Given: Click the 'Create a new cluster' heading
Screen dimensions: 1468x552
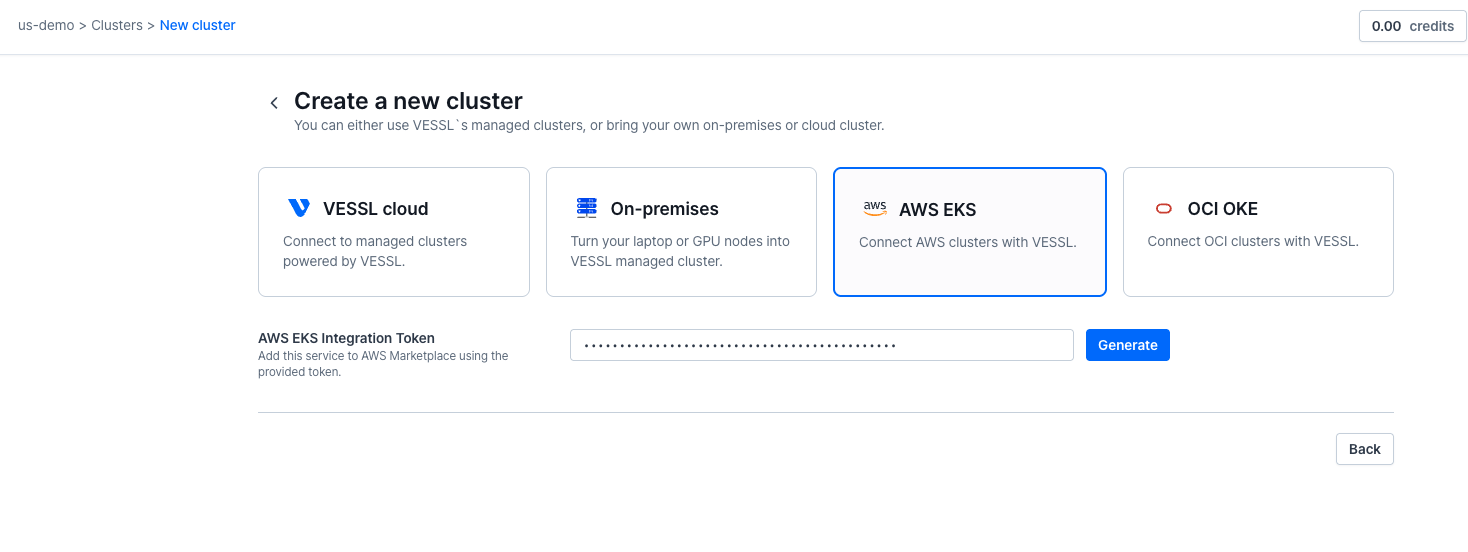Looking at the screenshot, I should (x=408, y=101).
